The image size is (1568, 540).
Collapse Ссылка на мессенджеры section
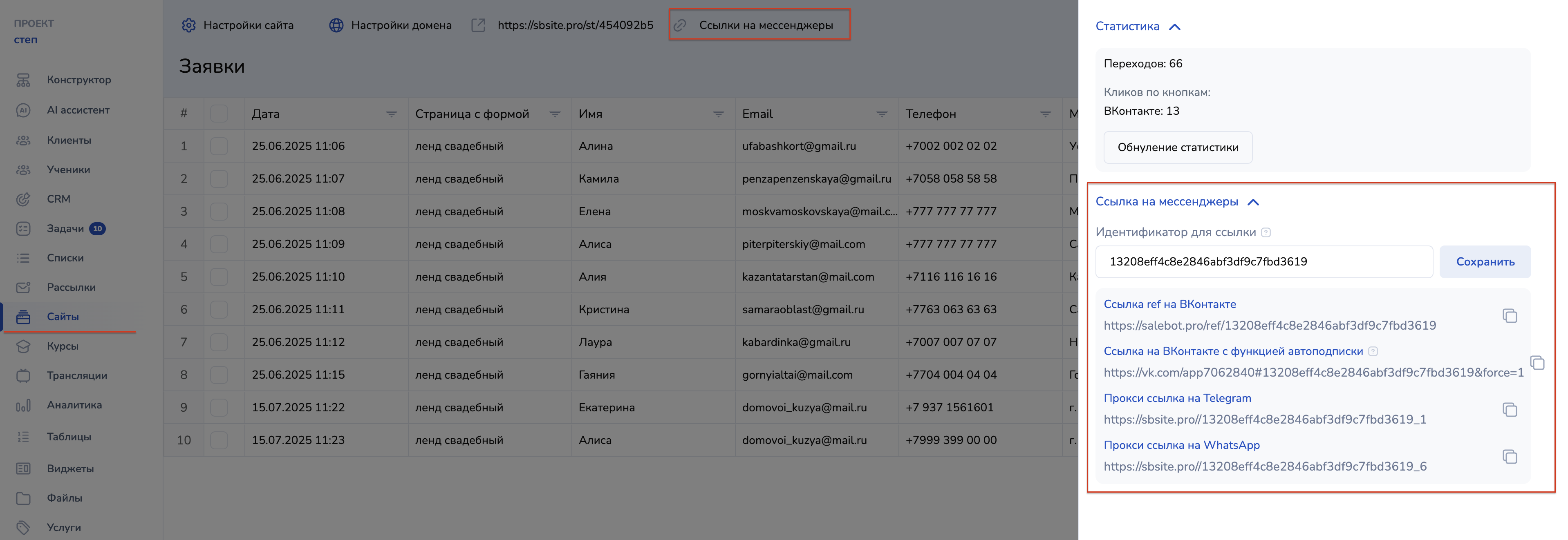(x=1253, y=202)
